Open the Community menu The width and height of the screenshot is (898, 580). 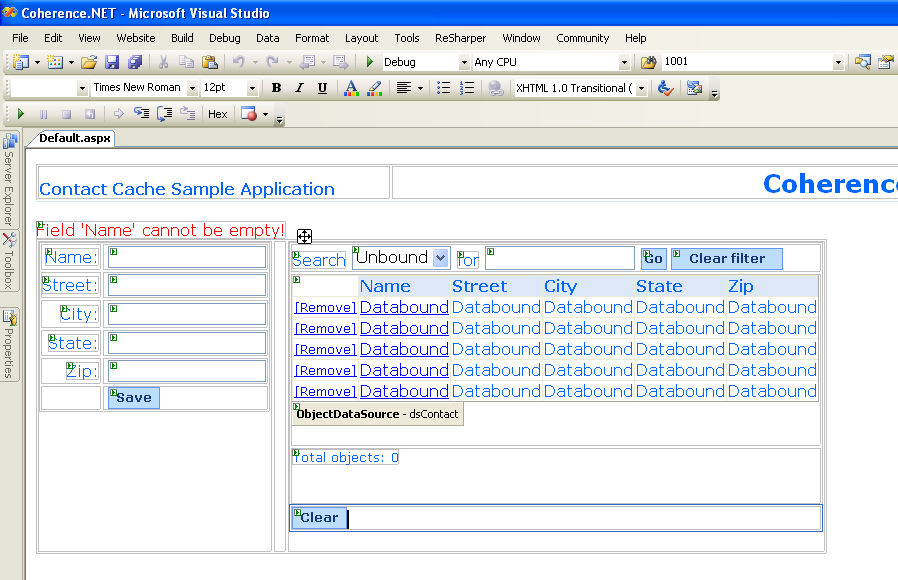pos(582,38)
